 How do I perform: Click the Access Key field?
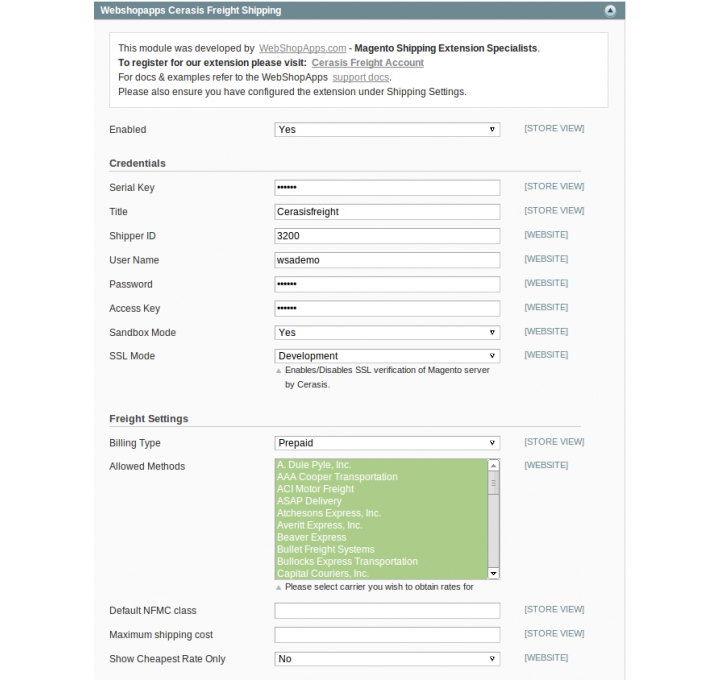click(x=387, y=308)
